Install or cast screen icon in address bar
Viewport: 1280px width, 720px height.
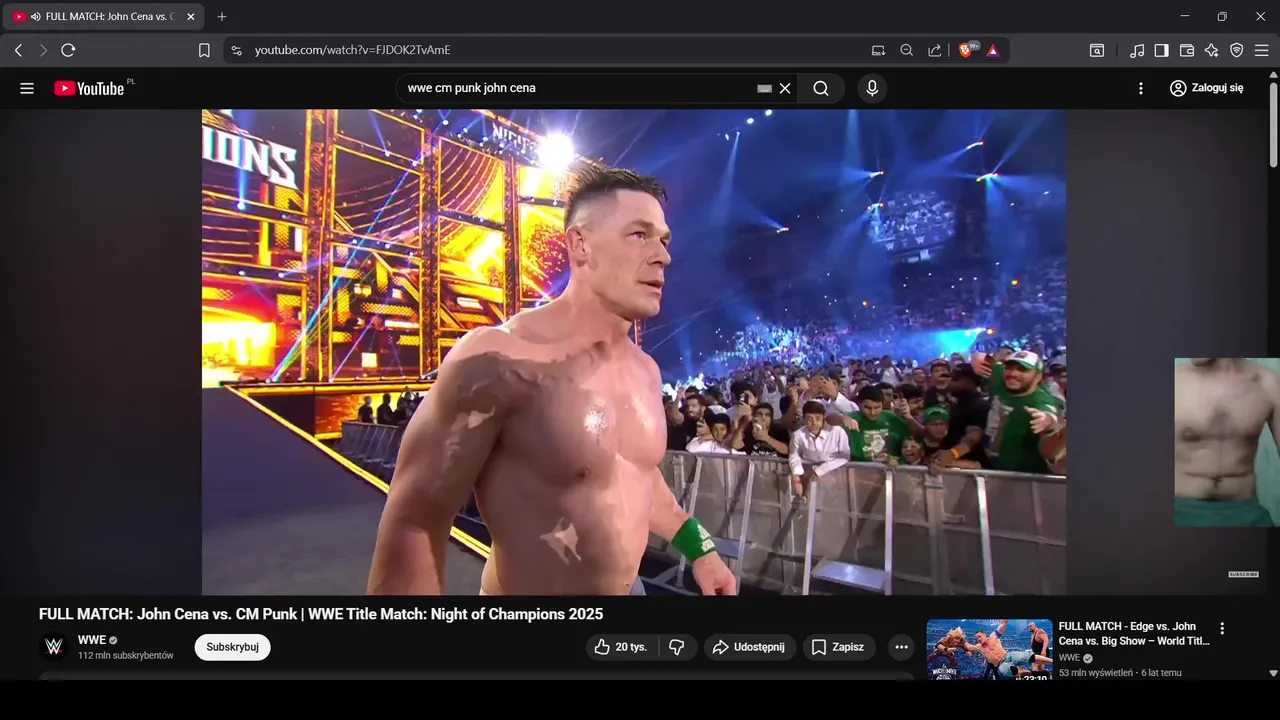pyautogui.click(x=878, y=50)
